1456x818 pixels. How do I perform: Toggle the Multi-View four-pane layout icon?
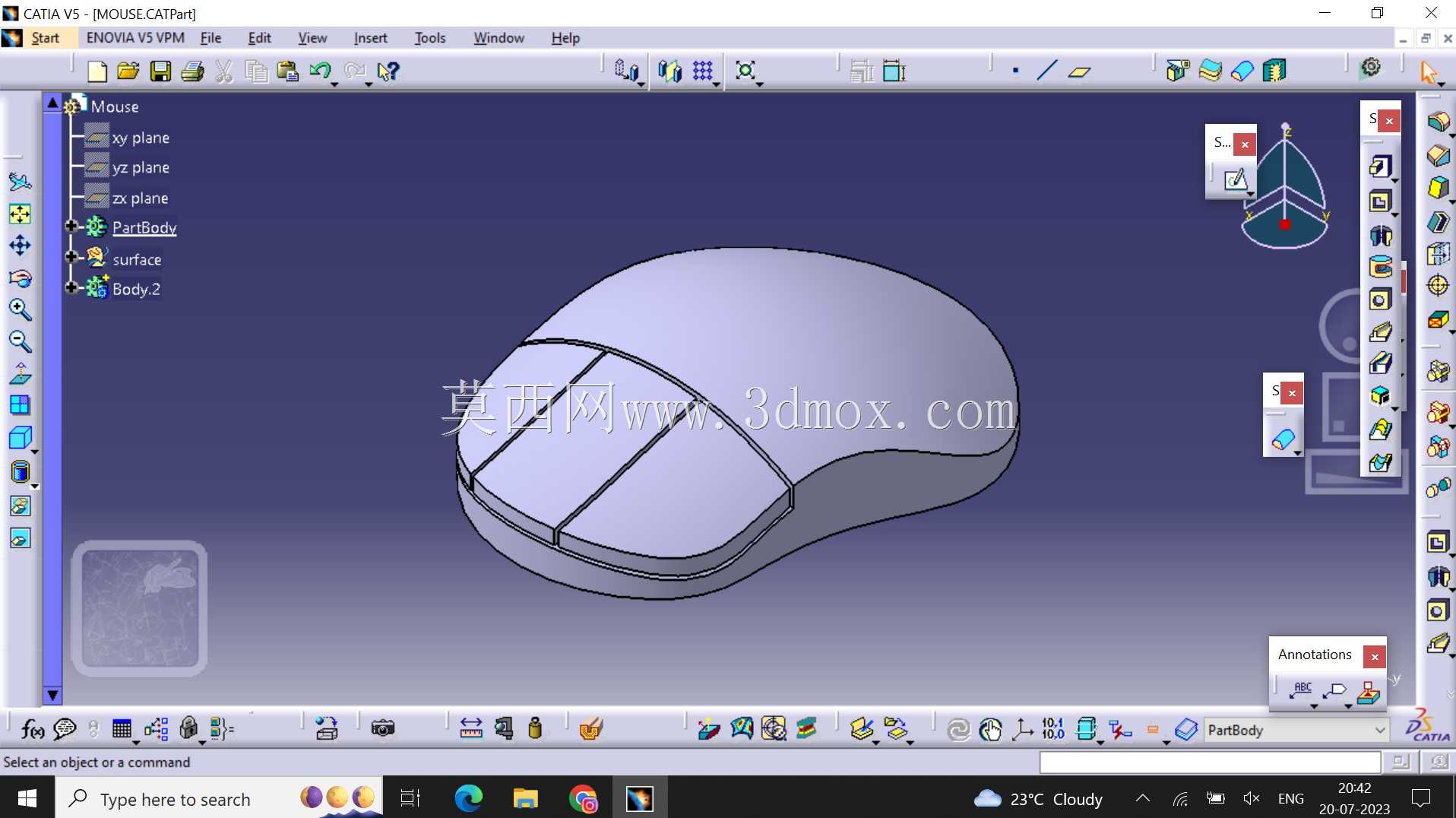tap(21, 405)
